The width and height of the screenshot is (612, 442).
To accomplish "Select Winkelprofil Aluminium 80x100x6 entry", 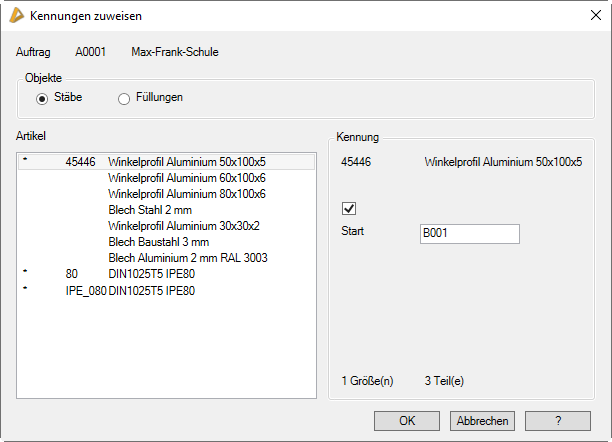I will [x=187, y=193].
